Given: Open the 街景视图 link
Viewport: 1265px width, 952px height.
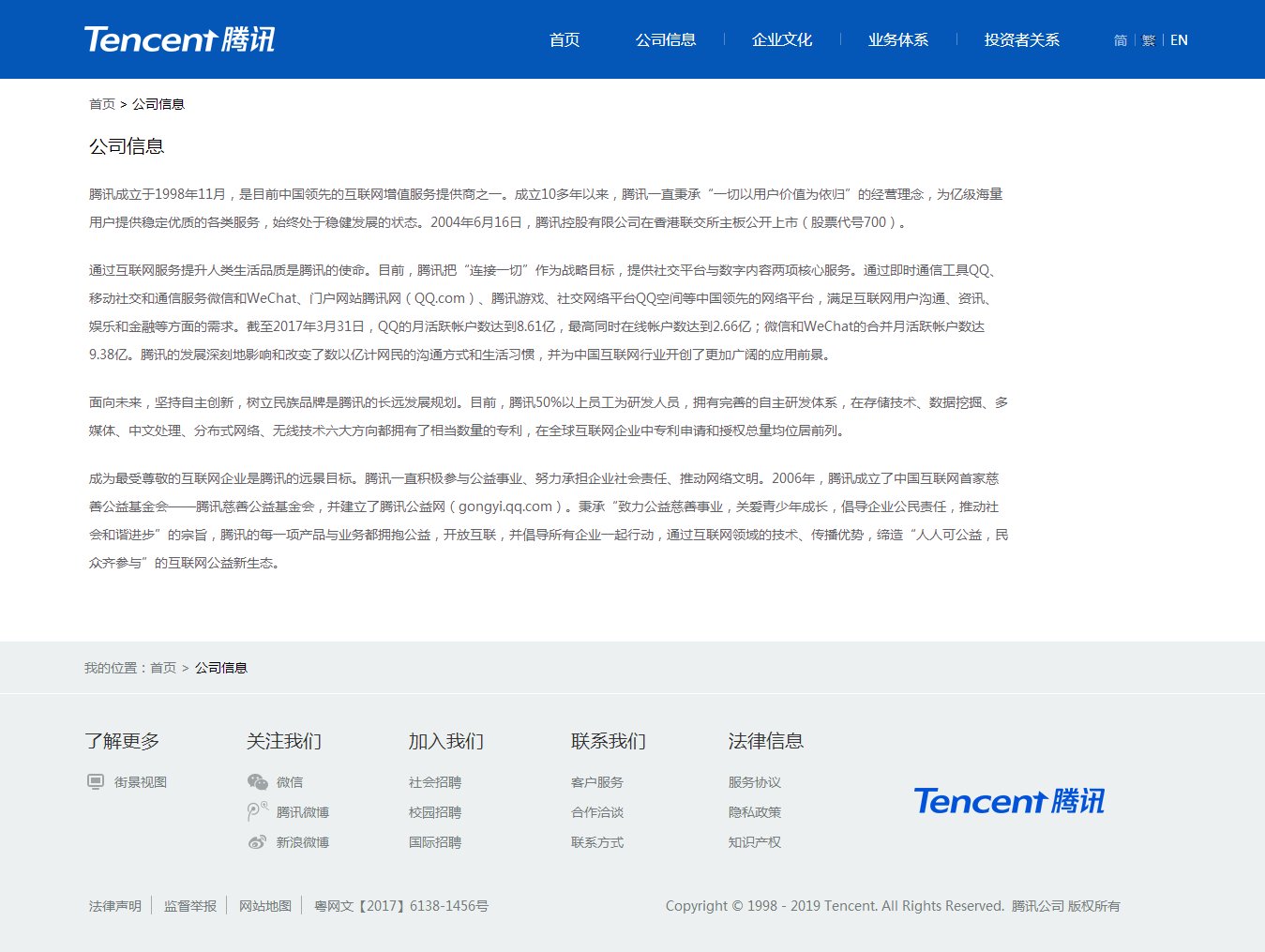Looking at the screenshot, I should 141,782.
